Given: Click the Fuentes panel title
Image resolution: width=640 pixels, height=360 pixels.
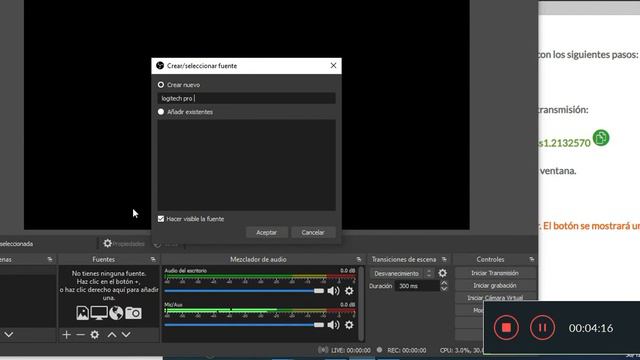Looking at the screenshot, I should tap(103, 259).
